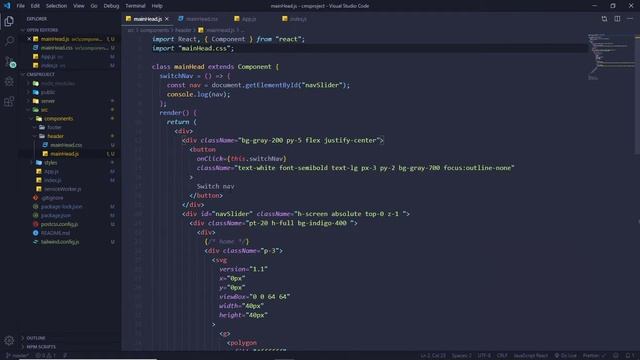The width and height of the screenshot is (640, 360).
Task: Click the Ln/Col cursor position indicator
Action: pyautogui.click(x=433, y=356)
